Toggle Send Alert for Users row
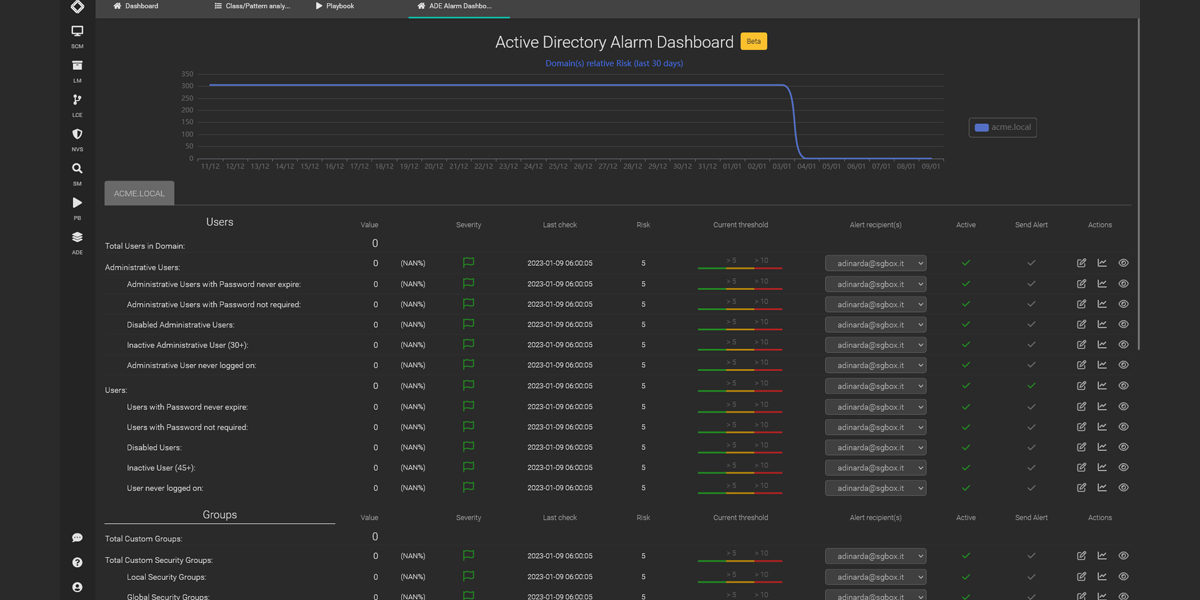This screenshot has width=1200, height=600. point(1031,386)
